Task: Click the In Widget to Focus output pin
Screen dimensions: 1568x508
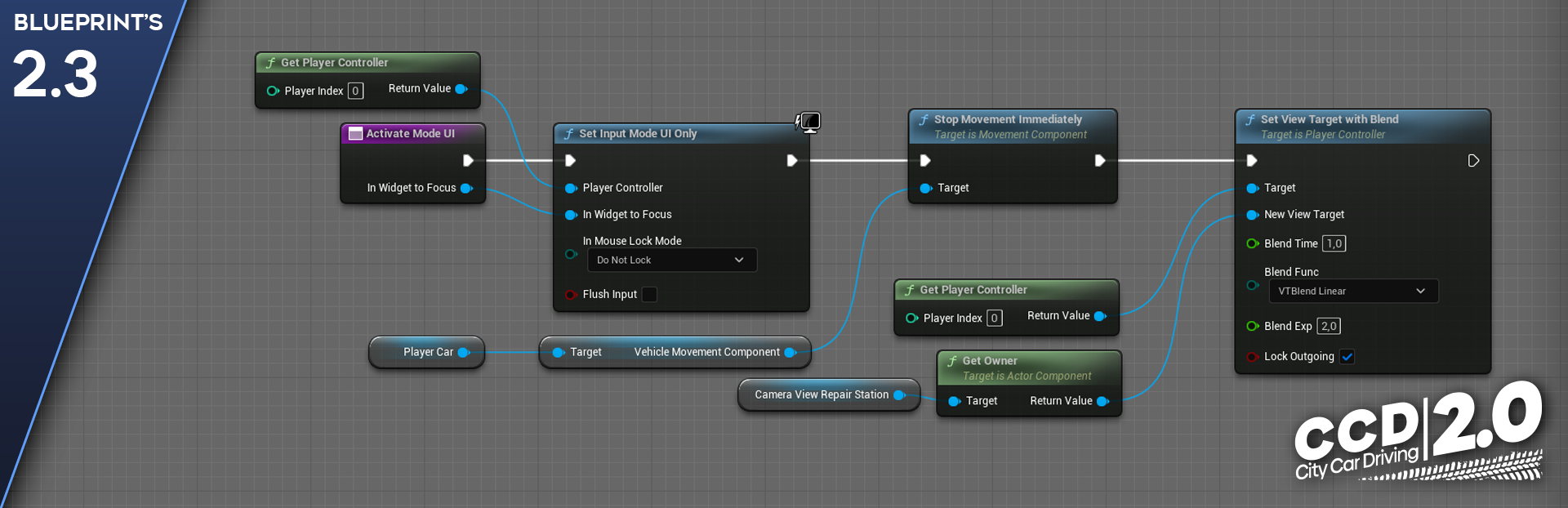Action: (x=466, y=188)
